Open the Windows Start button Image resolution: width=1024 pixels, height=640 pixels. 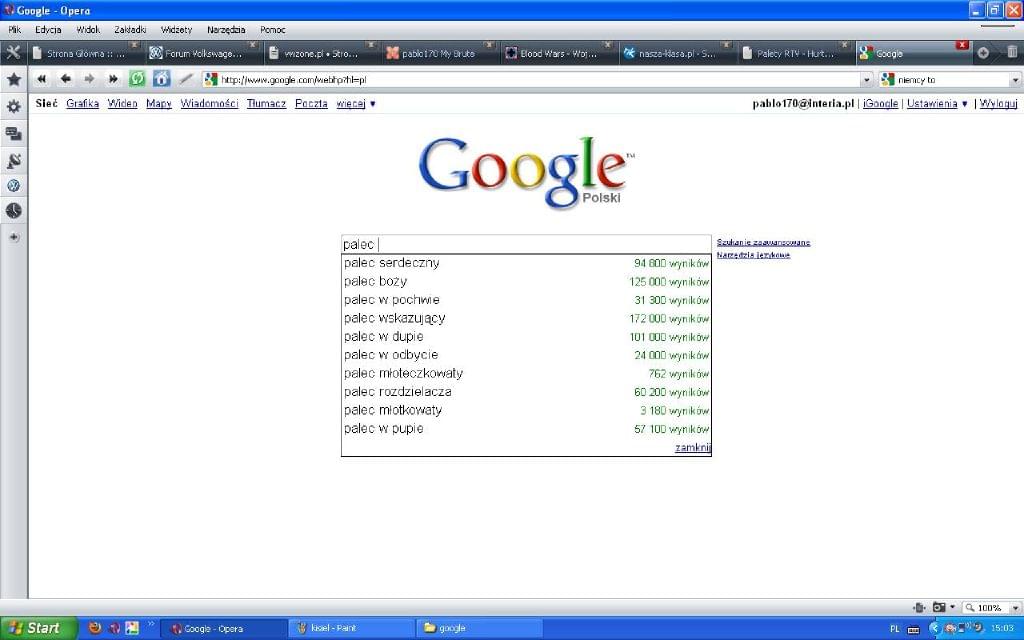pos(39,628)
